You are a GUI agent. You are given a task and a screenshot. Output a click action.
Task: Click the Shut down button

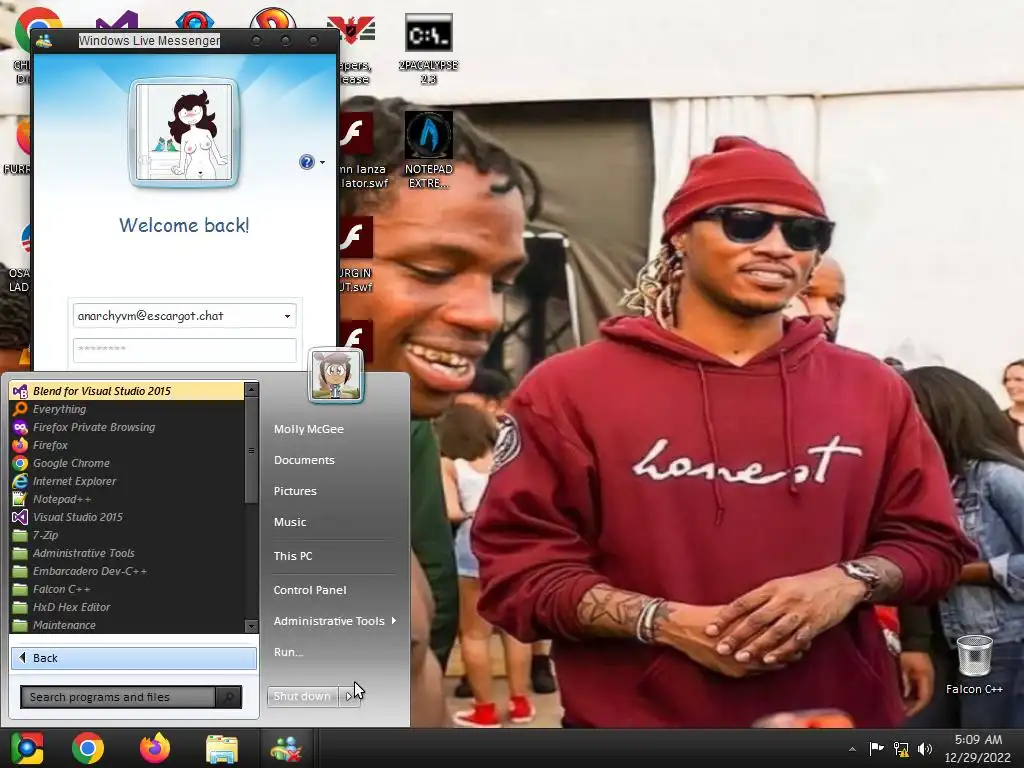[302, 696]
